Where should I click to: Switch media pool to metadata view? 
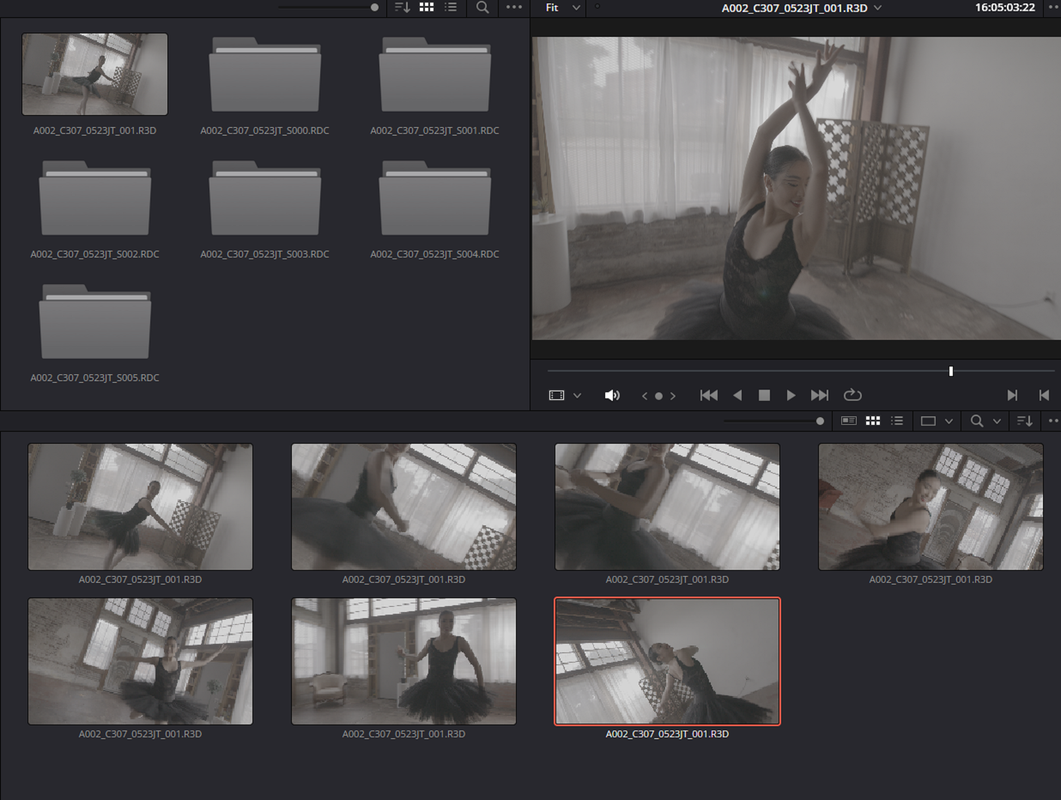(x=849, y=421)
